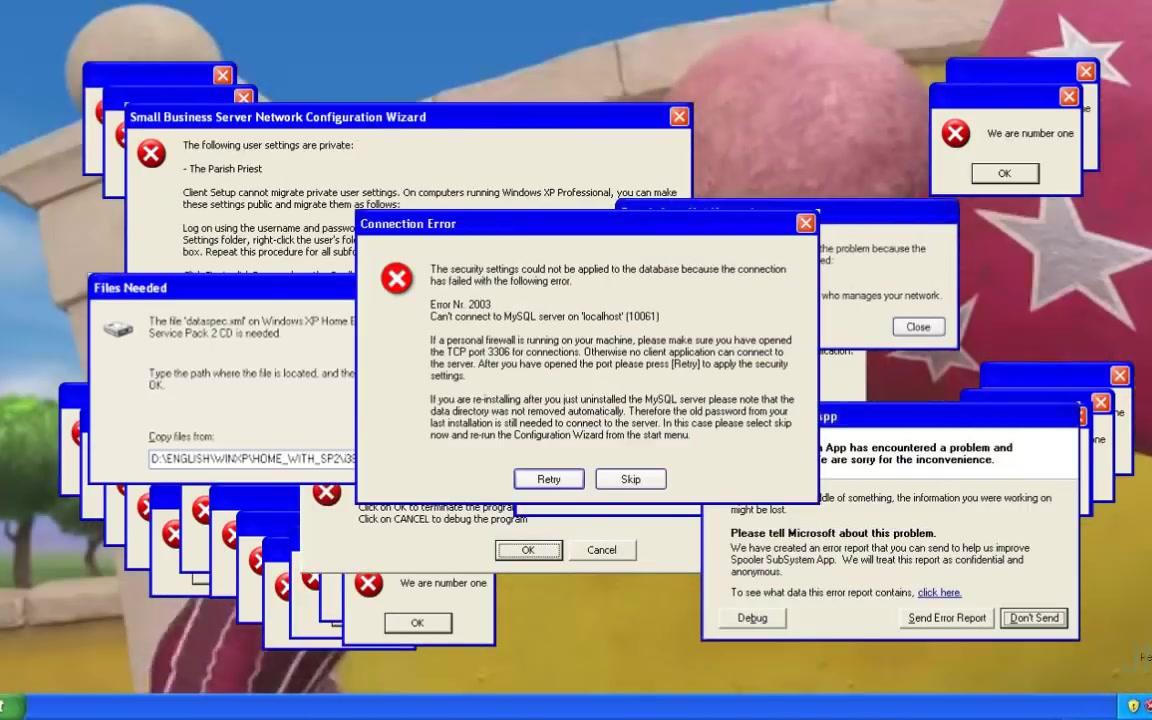Choose Skip in the Connection Error dialog
This screenshot has width=1152, height=720.
(630, 479)
